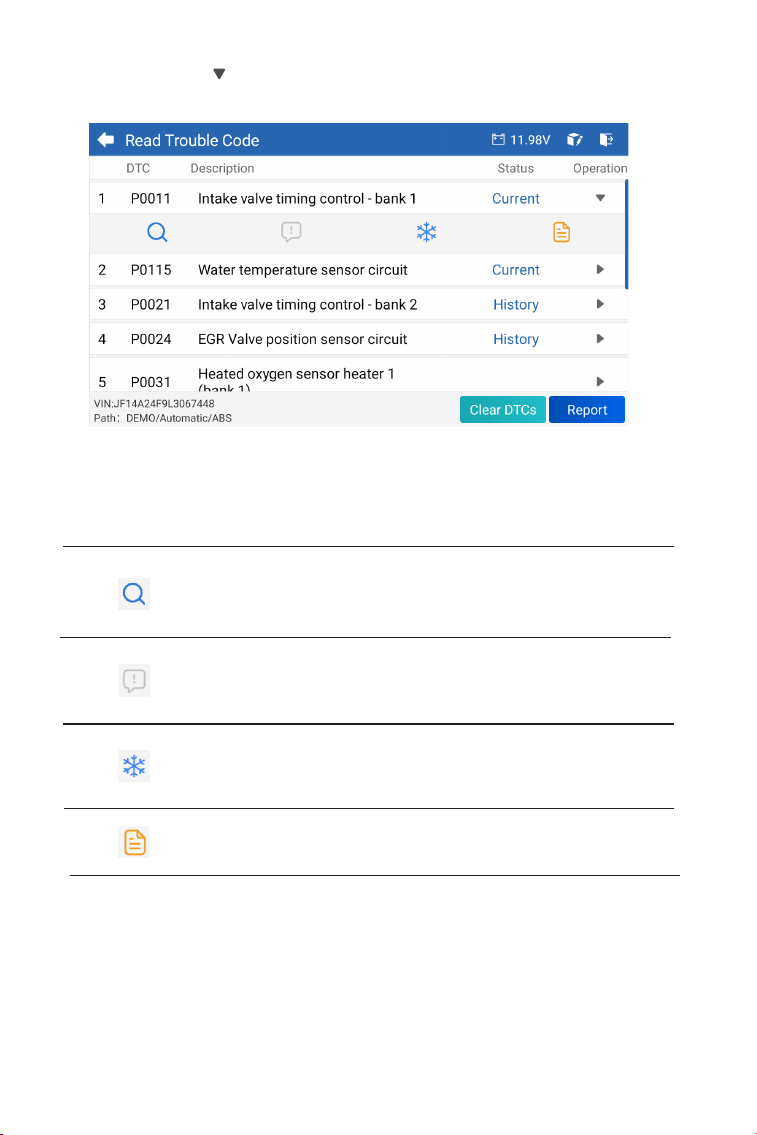Click the battery voltage icon
Viewport: 757px width, 1135px height.
point(498,140)
